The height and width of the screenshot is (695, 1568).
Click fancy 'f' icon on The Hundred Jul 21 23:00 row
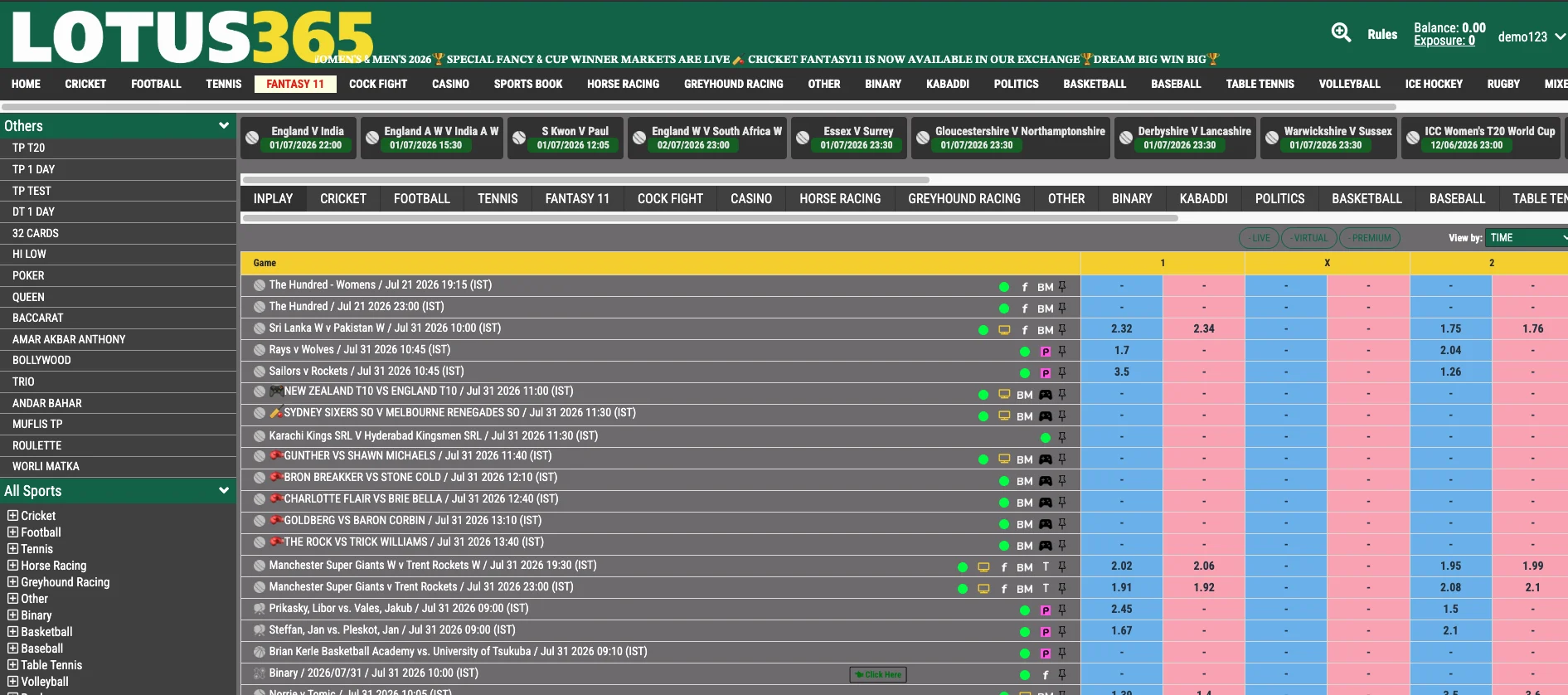click(1025, 309)
